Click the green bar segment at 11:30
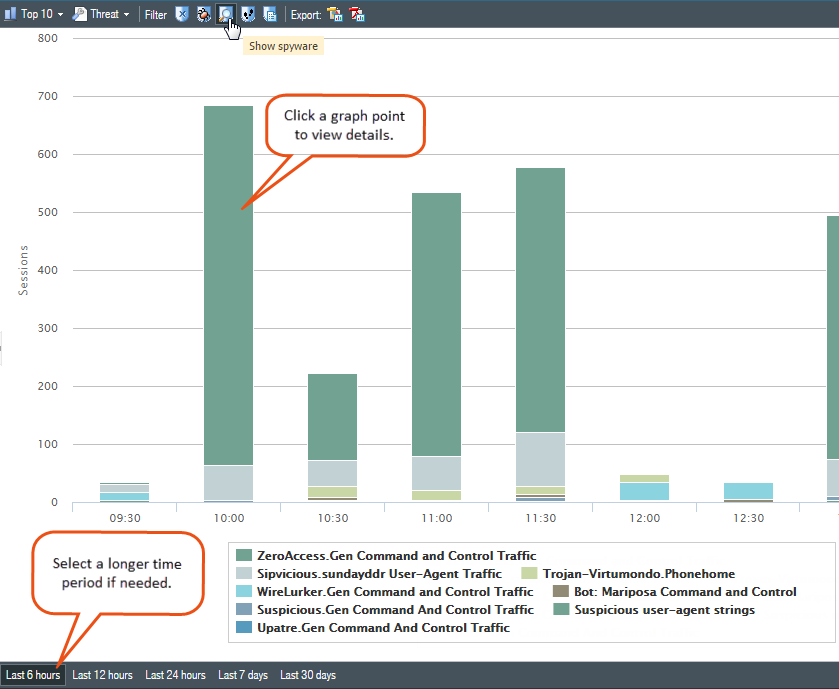Viewport: 839px width, 689px height. 540,300
